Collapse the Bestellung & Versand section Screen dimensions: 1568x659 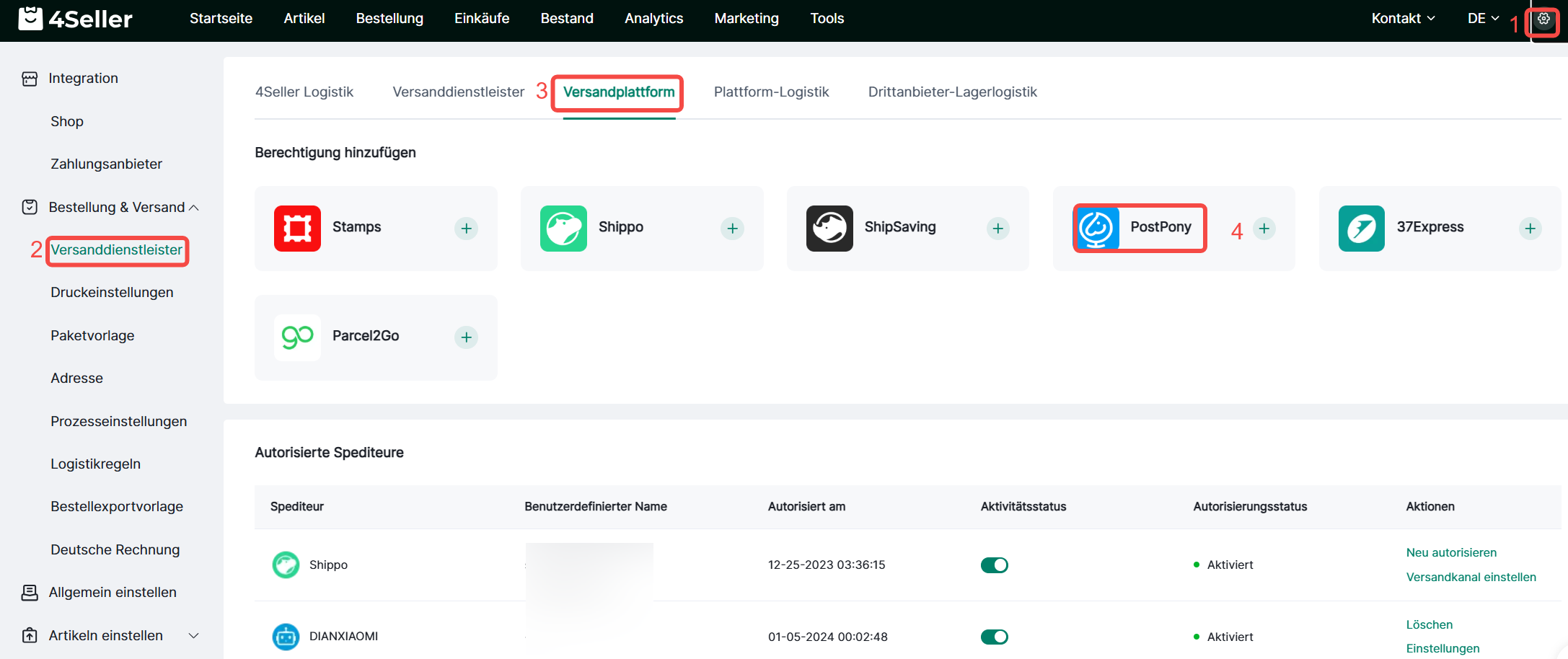[x=194, y=208]
